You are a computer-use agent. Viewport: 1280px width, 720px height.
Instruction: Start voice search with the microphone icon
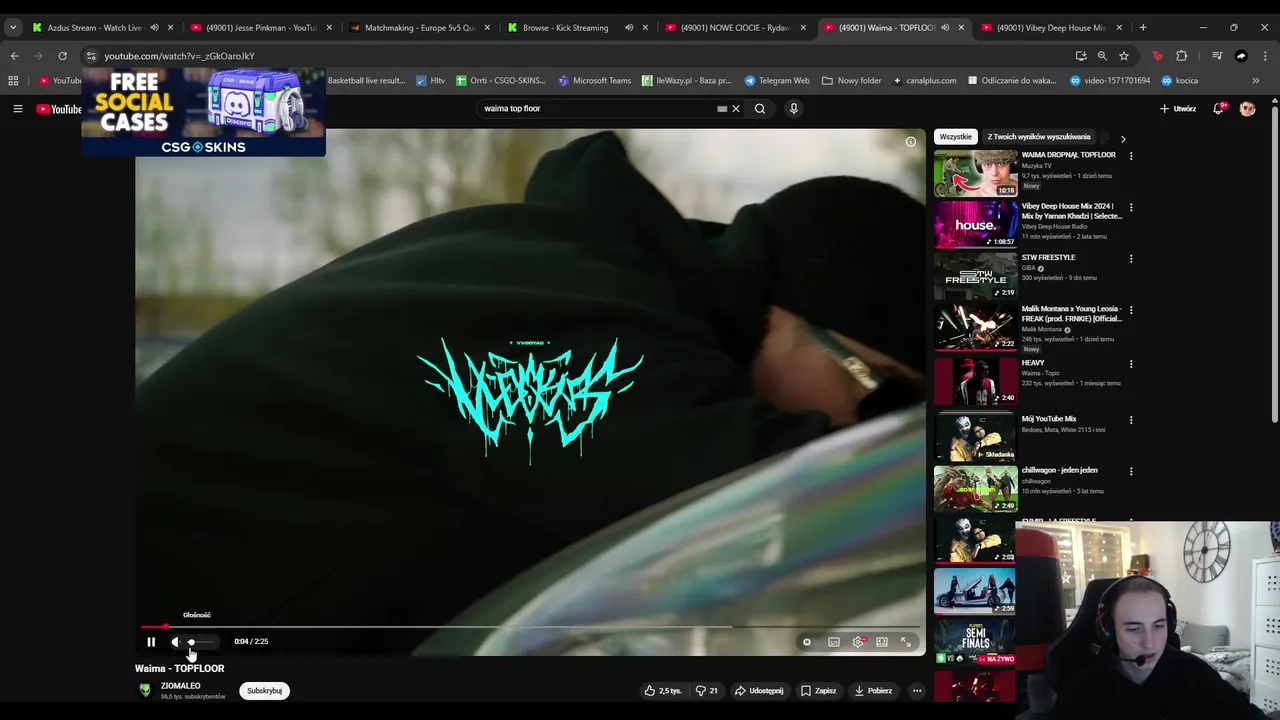pos(793,108)
